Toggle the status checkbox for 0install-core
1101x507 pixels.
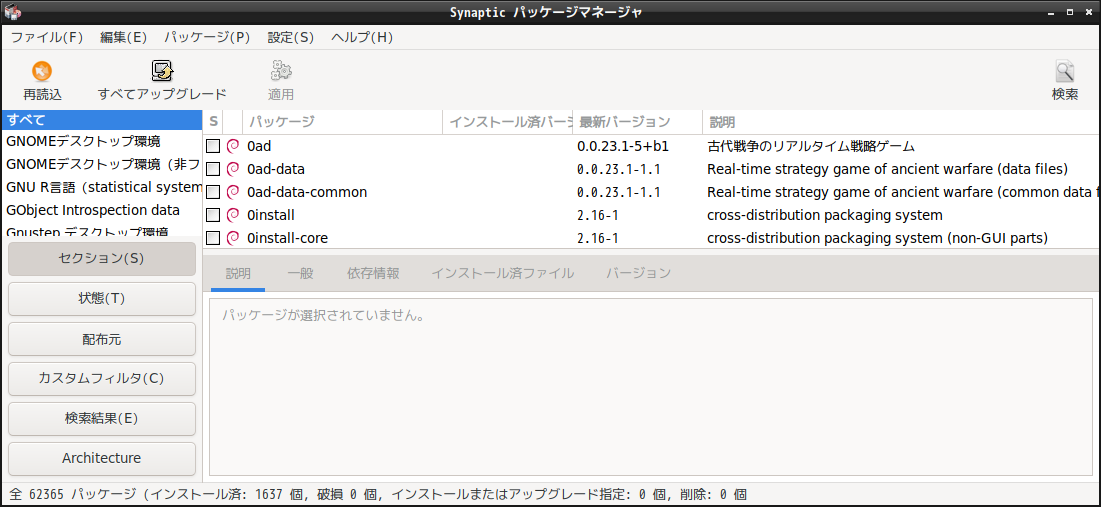click(x=213, y=238)
